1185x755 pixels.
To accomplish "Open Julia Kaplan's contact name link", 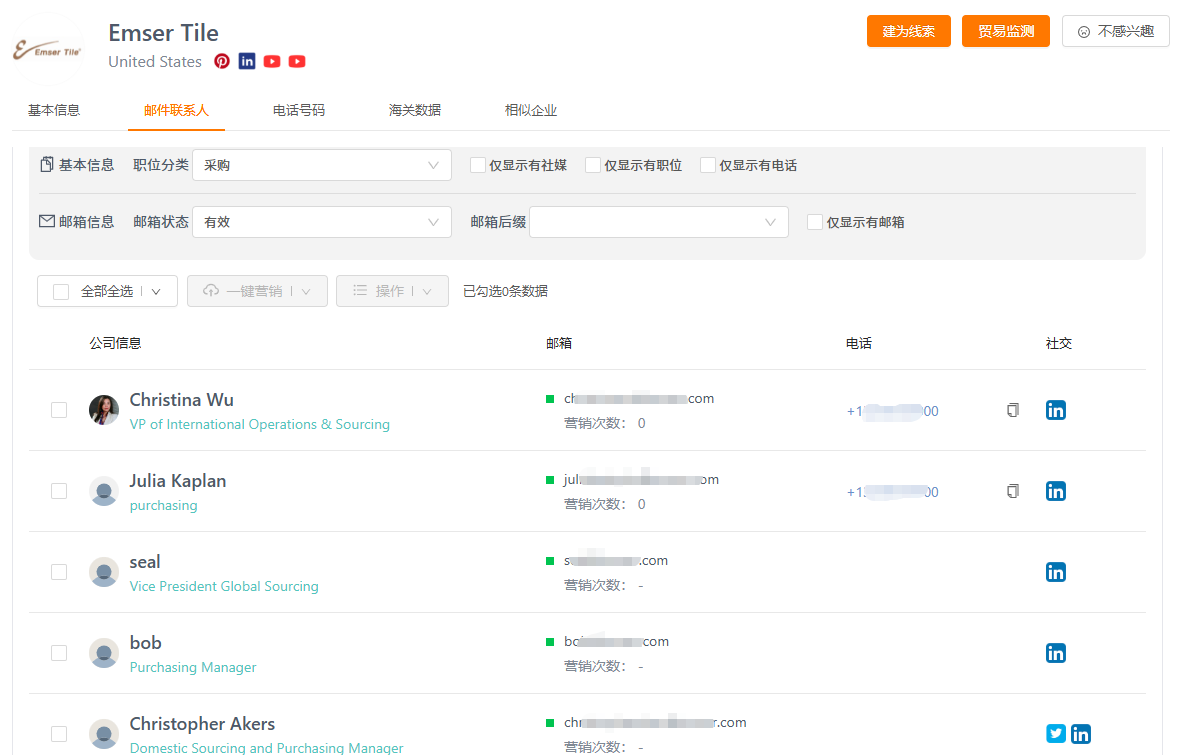I will pos(178,481).
